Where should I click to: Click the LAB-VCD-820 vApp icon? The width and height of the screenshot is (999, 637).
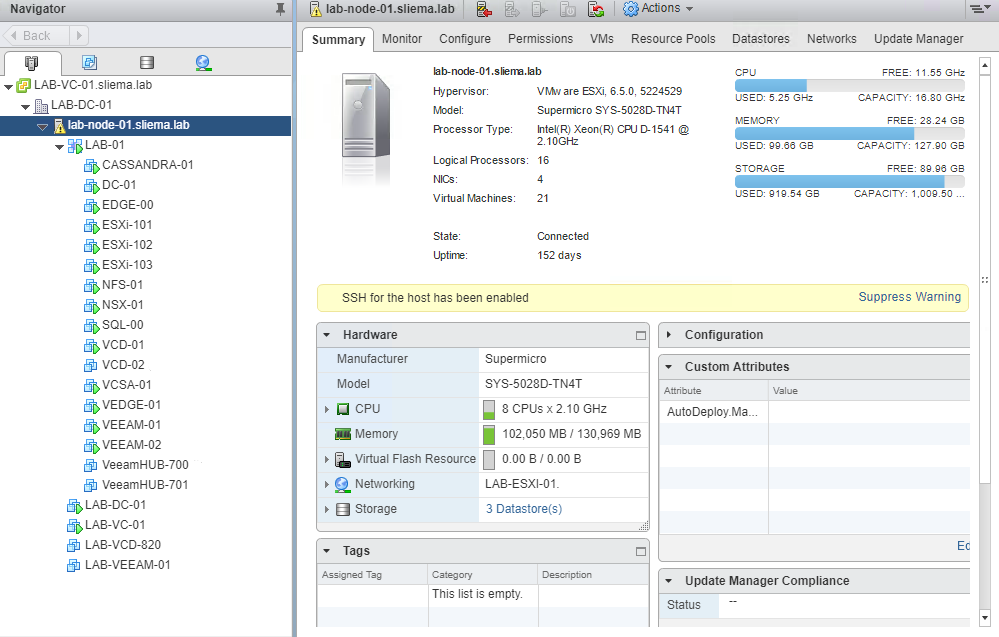click(74, 545)
